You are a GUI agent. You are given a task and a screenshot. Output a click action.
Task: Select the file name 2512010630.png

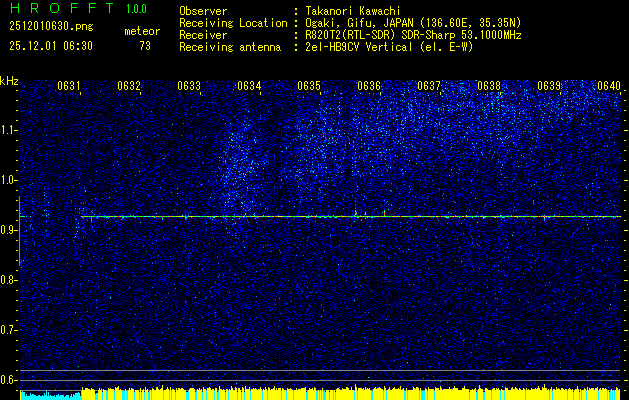(x=51, y=27)
